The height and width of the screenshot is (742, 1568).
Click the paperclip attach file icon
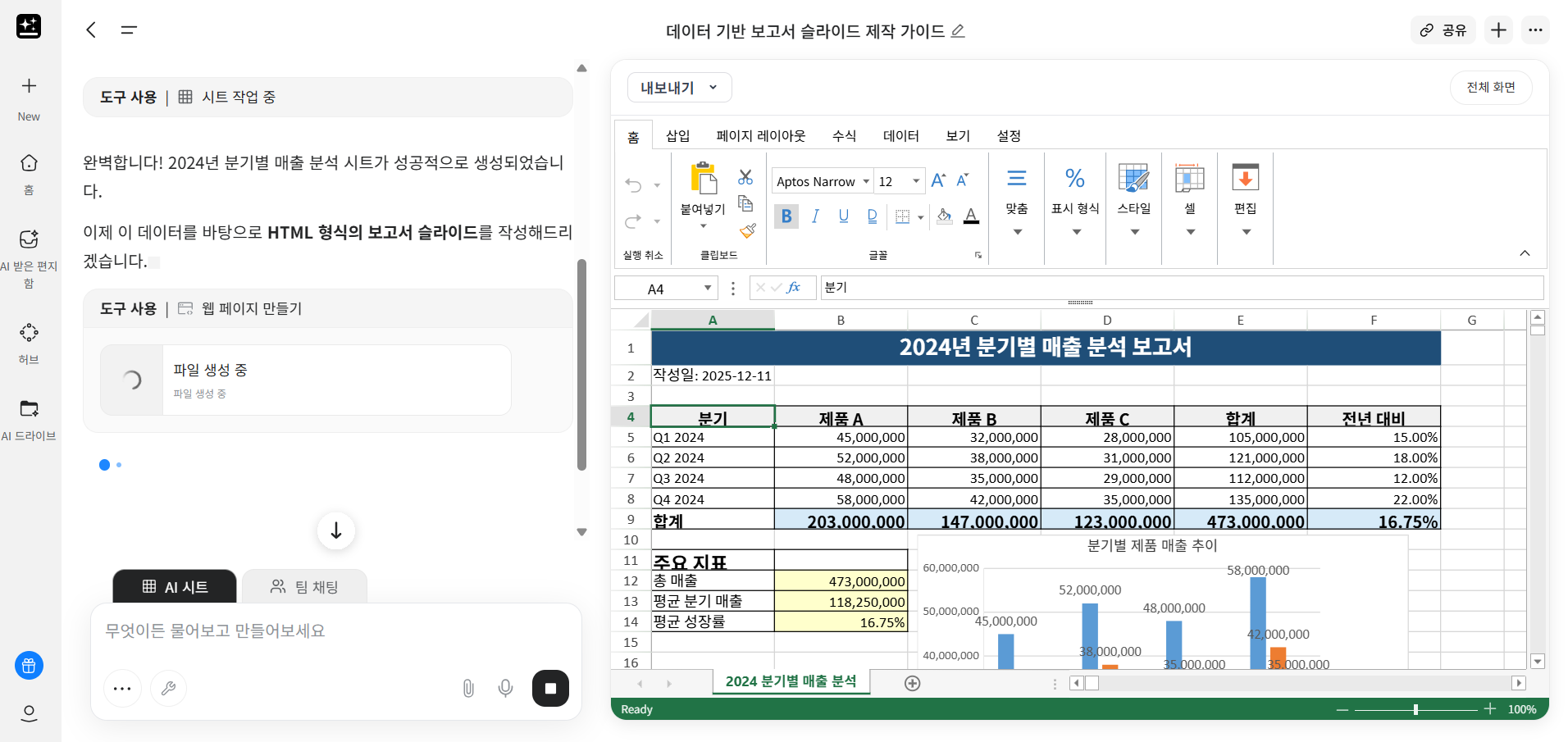pyautogui.click(x=468, y=689)
